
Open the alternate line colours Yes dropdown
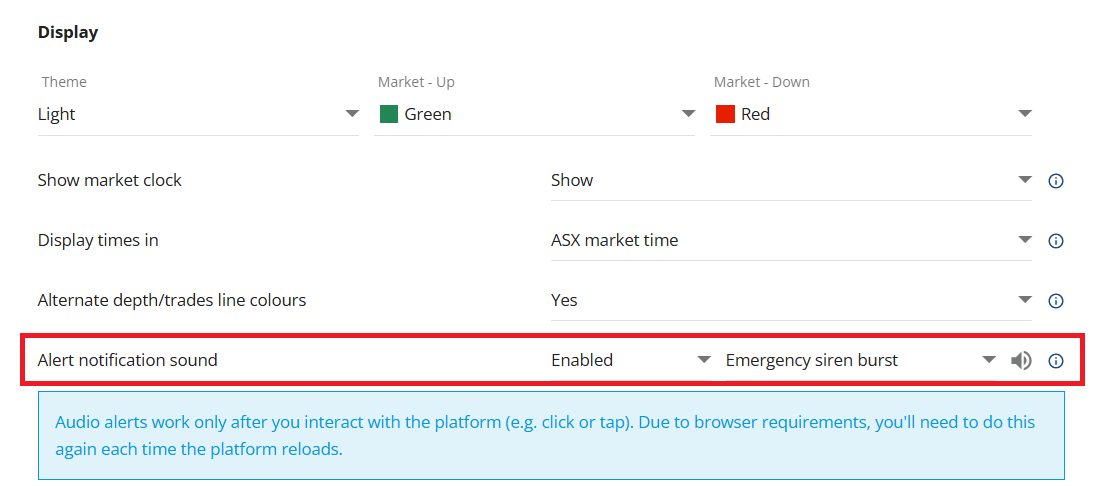tap(790, 301)
